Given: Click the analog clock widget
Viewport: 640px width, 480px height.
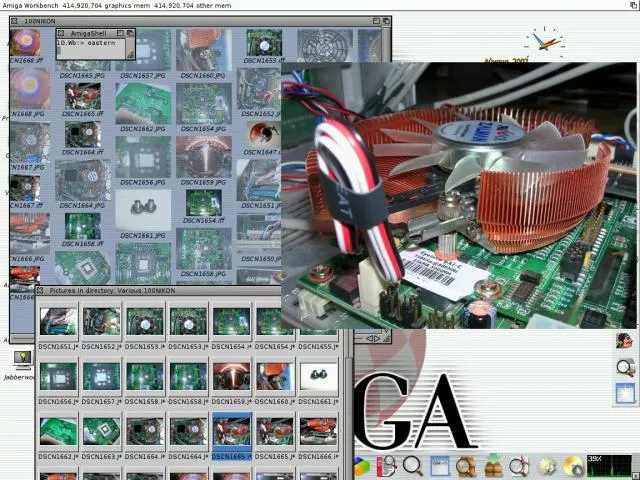Looking at the screenshot, I should point(545,42).
